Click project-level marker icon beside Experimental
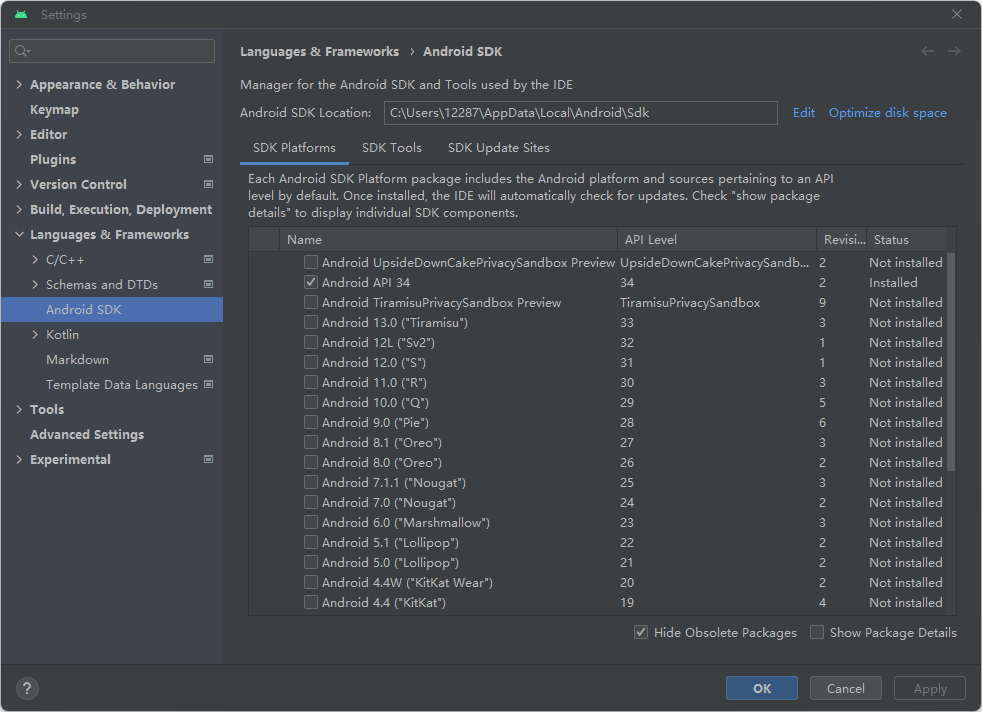Viewport: 982px width, 712px height. 209,460
